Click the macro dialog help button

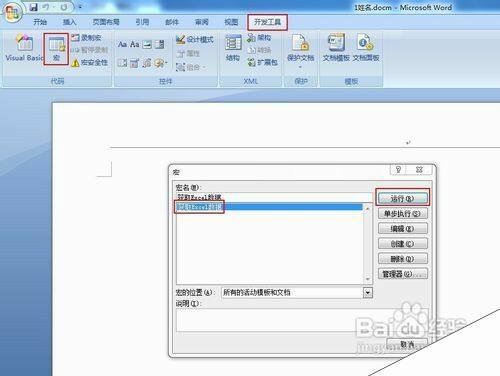(398, 169)
